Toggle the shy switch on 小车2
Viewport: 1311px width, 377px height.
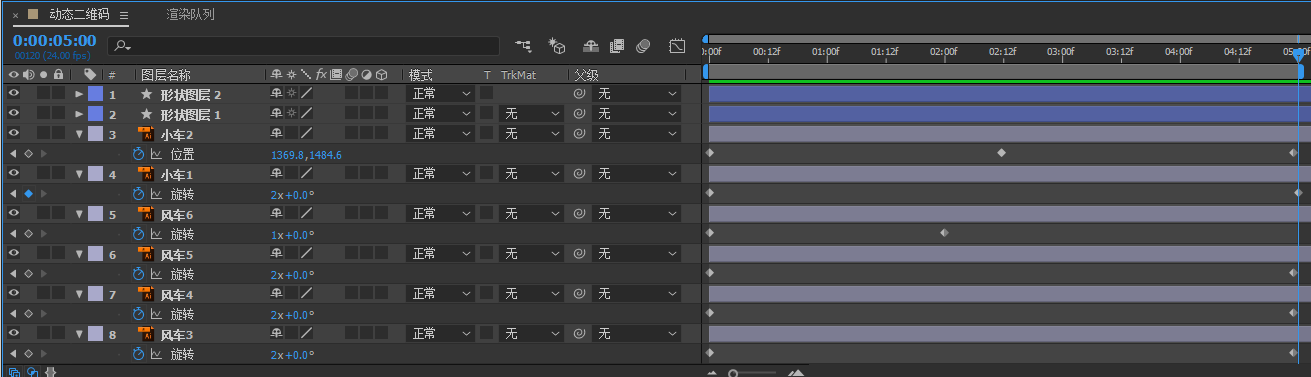click(x=277, y=134)
